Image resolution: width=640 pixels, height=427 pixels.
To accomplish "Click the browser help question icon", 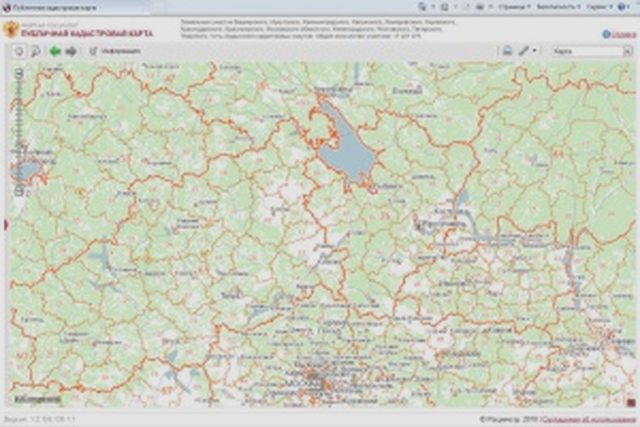I will (622, 7).
